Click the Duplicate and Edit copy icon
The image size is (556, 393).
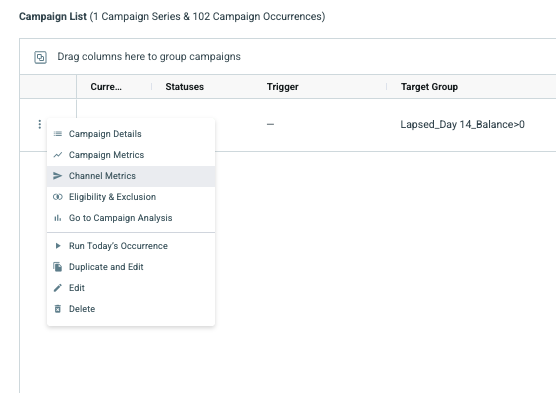(57, 267)
